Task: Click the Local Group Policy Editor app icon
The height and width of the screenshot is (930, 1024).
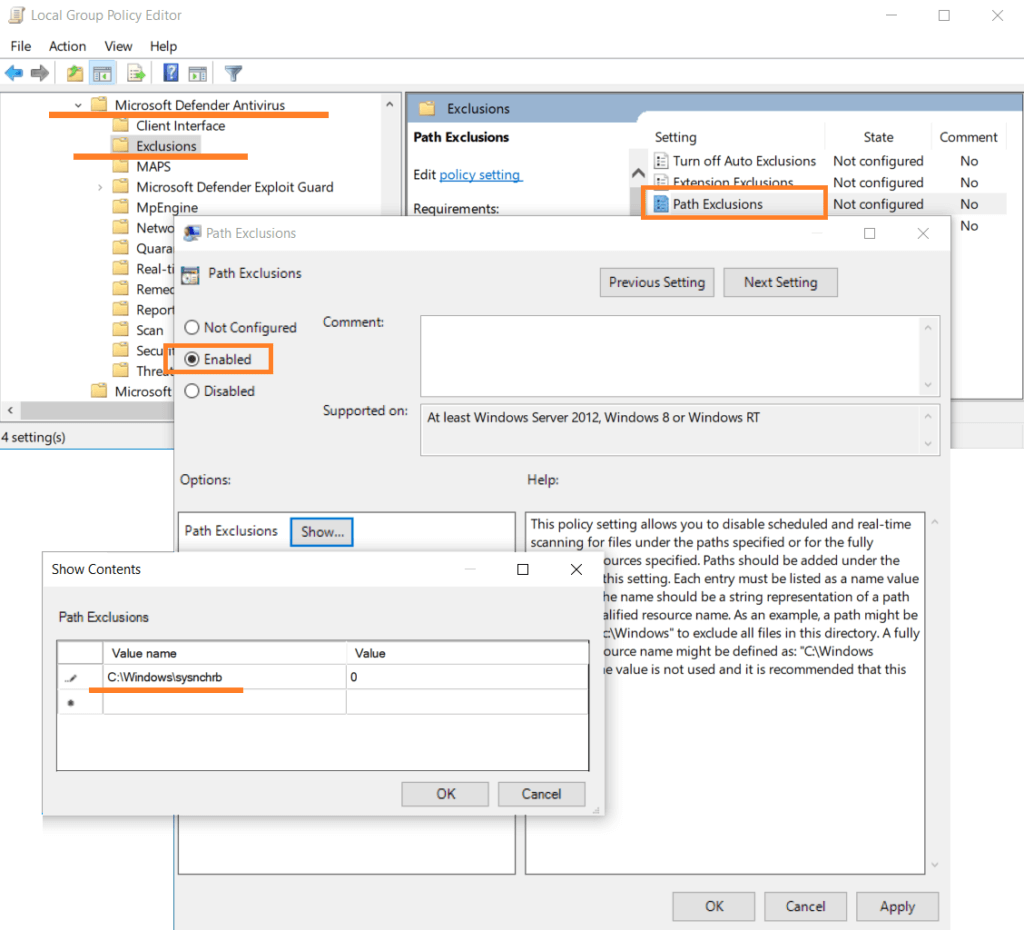Action: tap(17, 15)
